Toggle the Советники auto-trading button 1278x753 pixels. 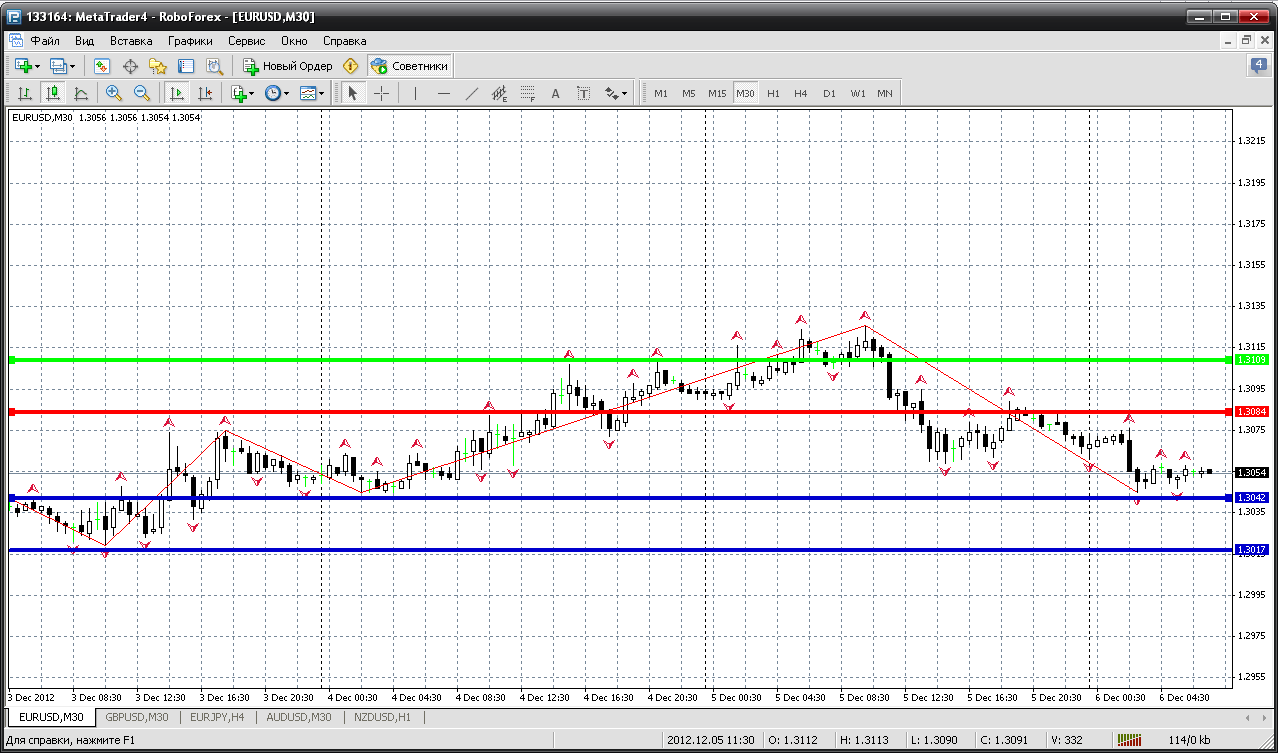tap(410, 66)
